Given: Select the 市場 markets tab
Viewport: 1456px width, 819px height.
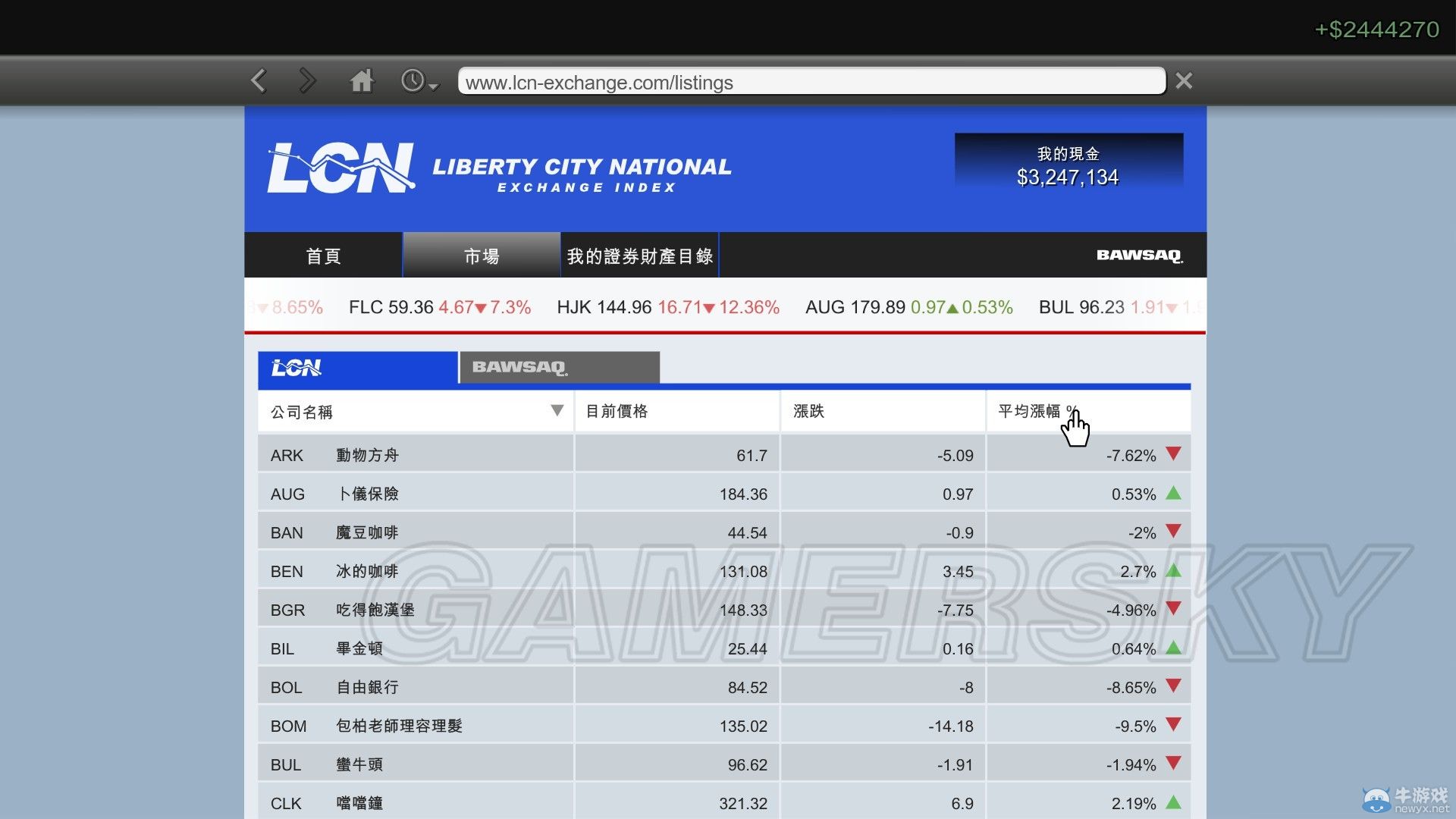Looking at the screenshot, I should pos(482,256).
